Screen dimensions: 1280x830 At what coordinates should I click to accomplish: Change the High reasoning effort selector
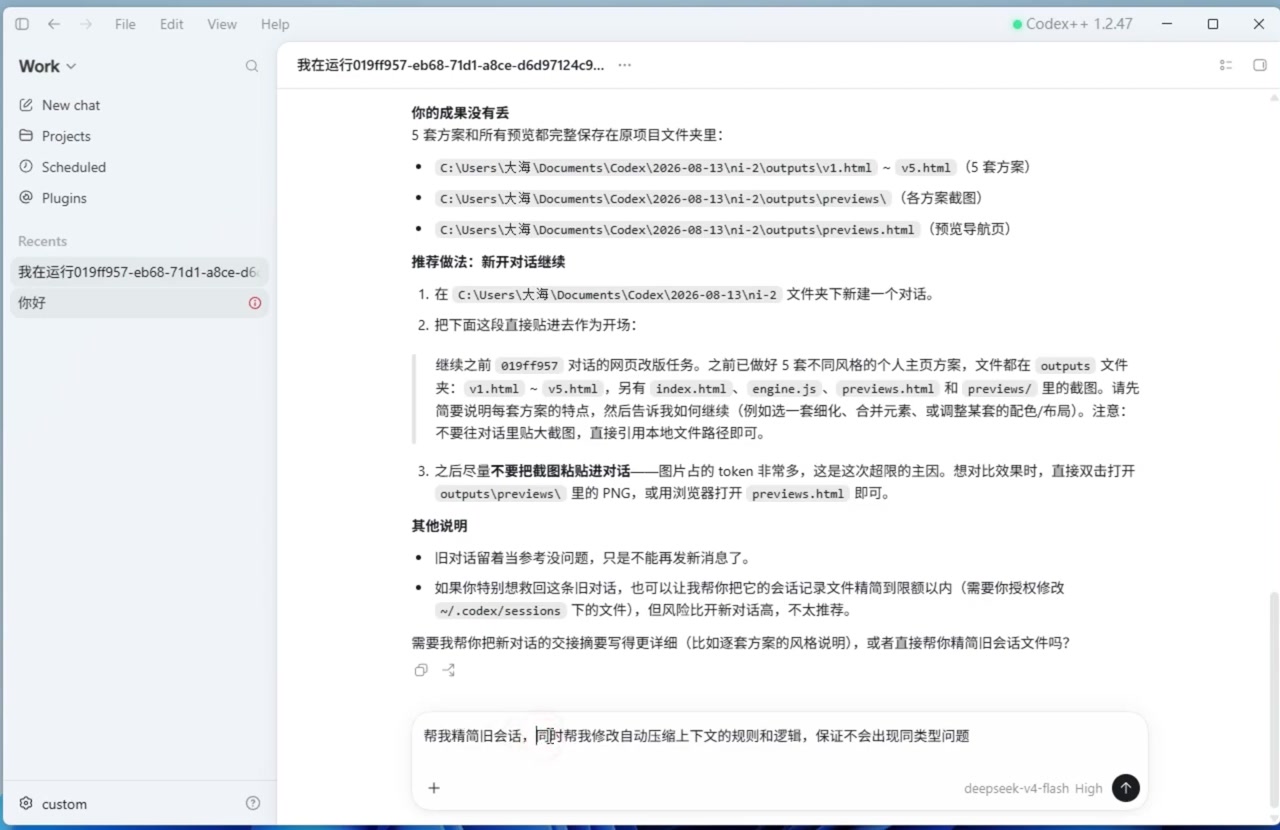[x=1089, y=788]
